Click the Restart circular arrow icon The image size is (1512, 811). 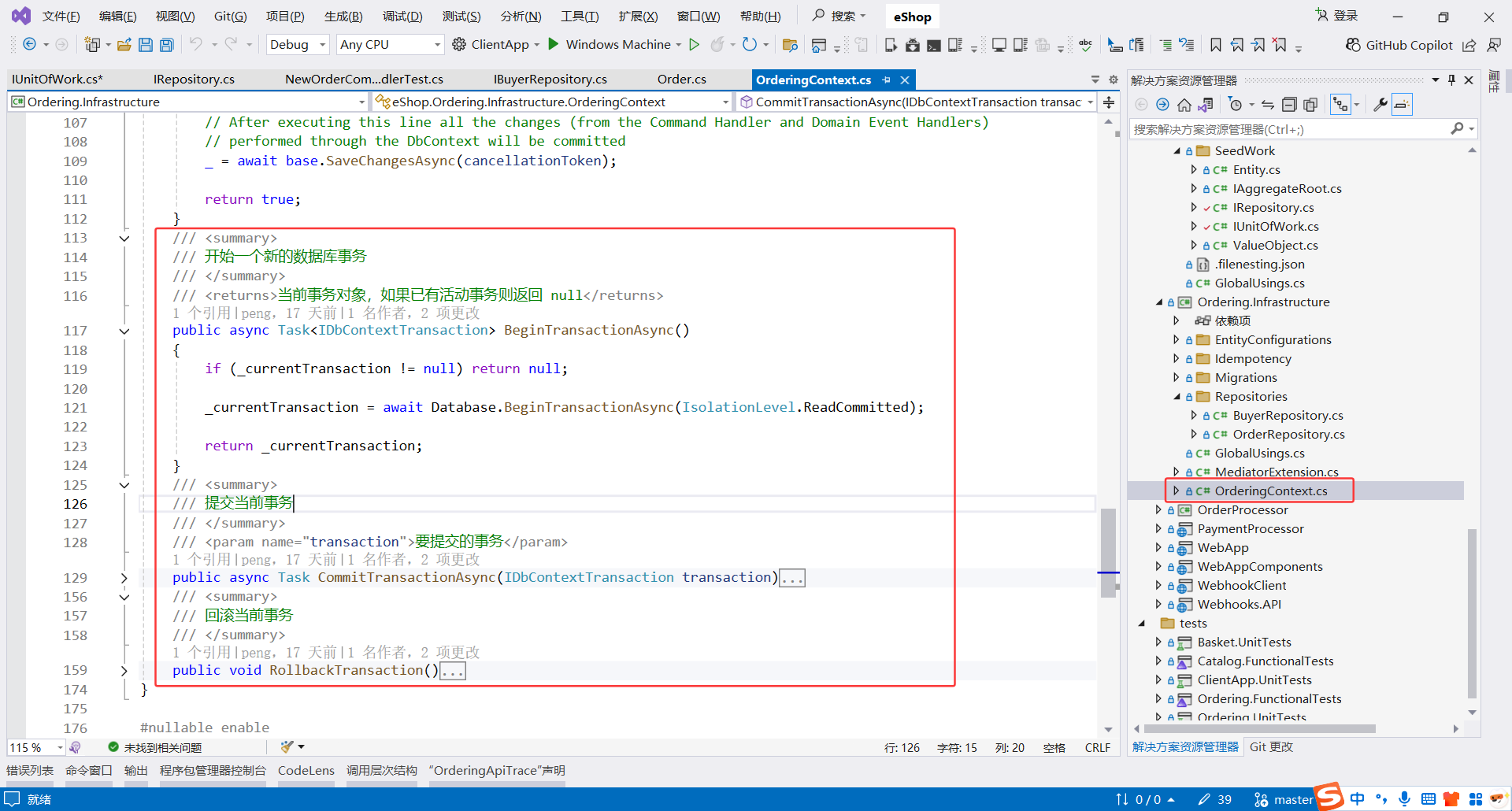[x=750, y=44]
